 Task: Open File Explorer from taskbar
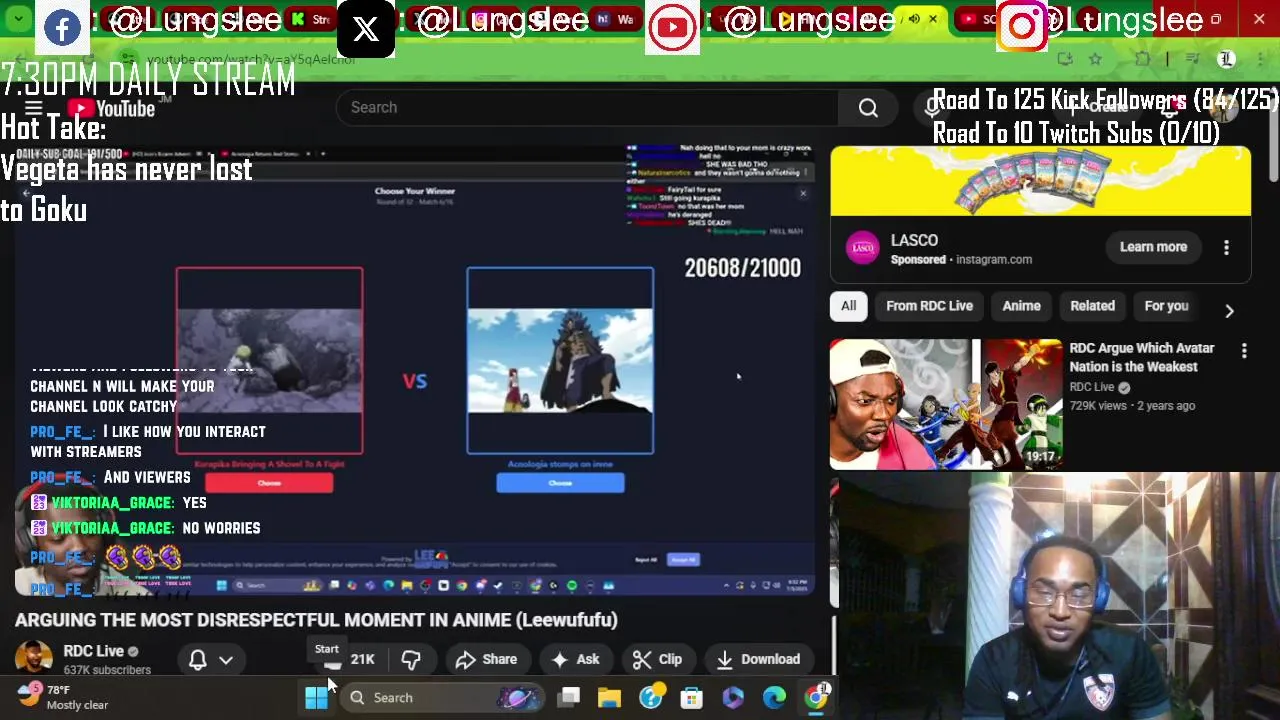coord(610,697)
